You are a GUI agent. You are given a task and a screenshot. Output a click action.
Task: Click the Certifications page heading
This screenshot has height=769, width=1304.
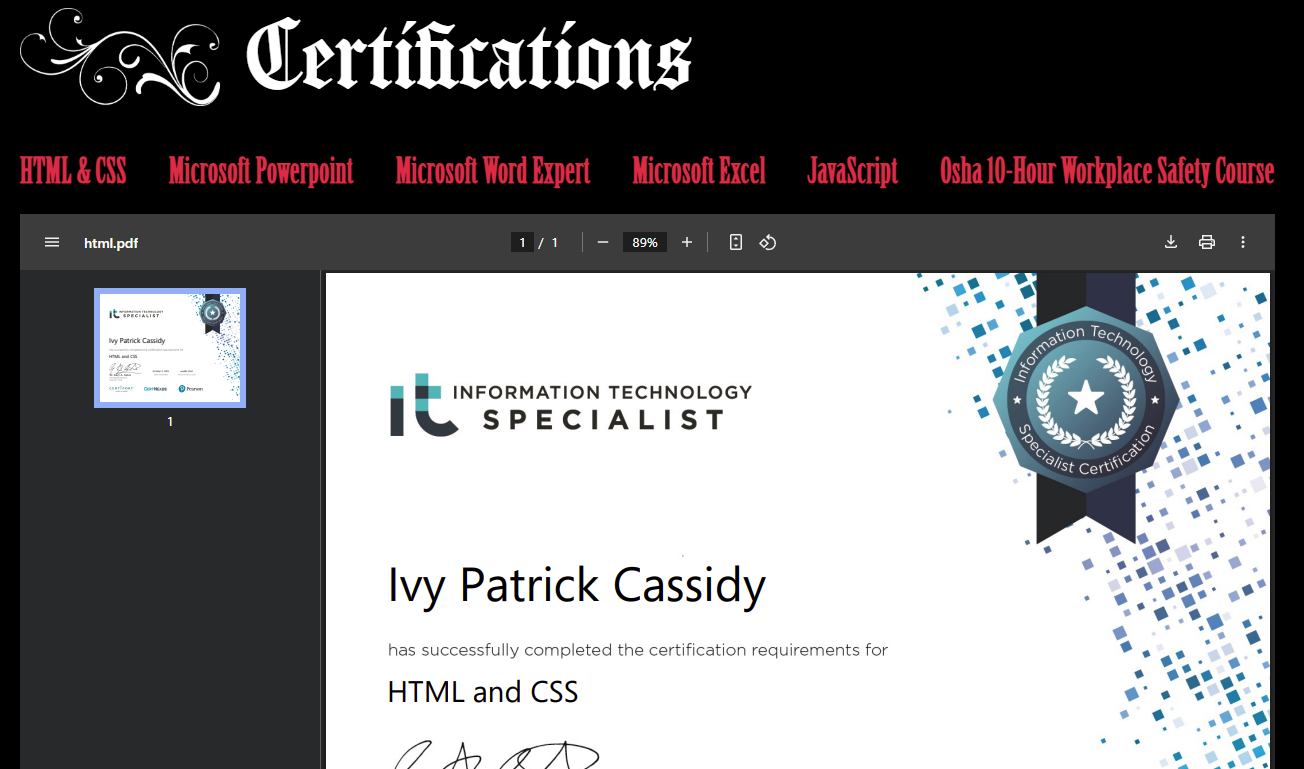pyautogui.click(x=468, y=56)
